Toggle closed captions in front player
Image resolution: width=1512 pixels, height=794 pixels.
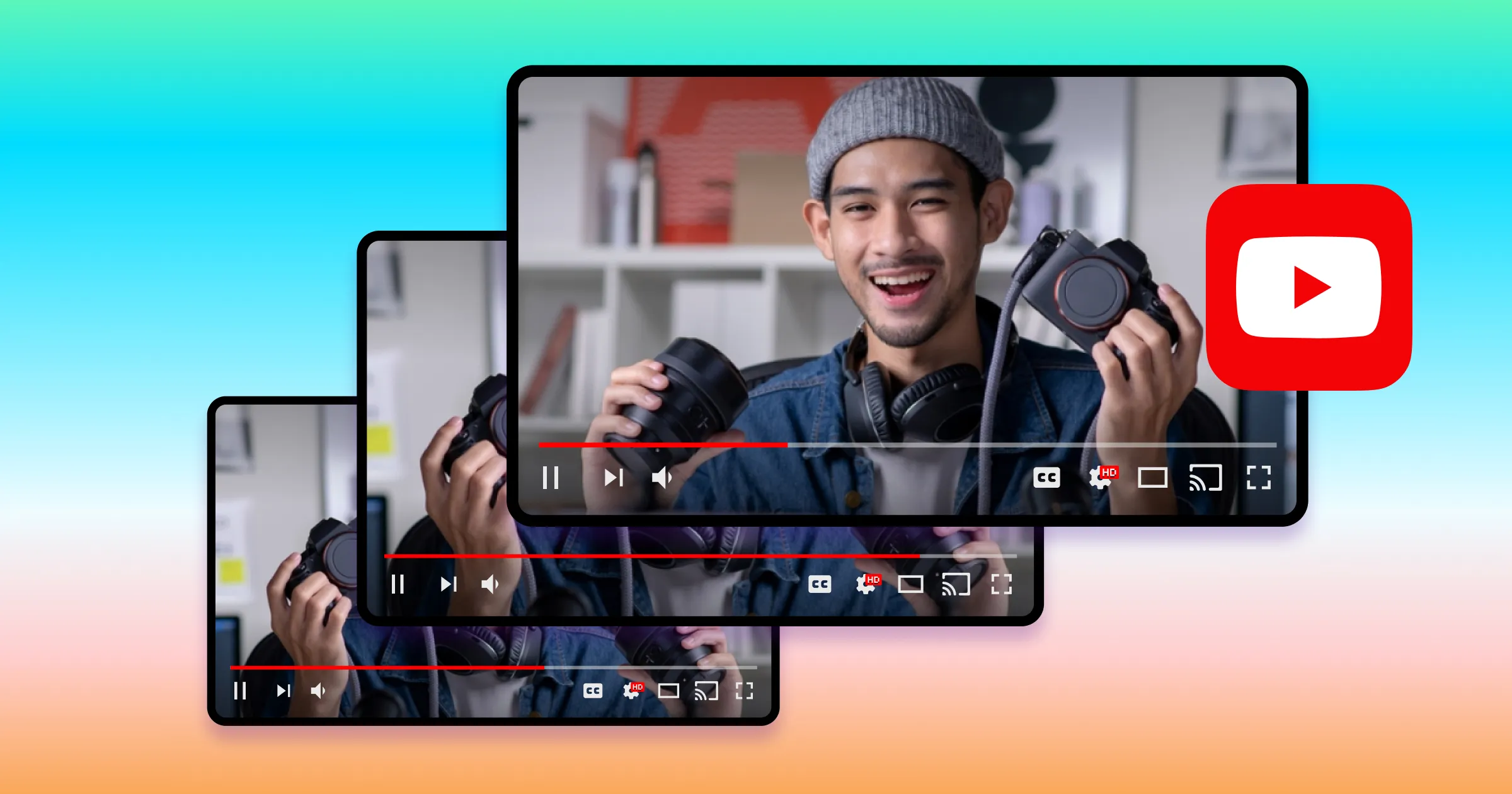(1046, 478)
